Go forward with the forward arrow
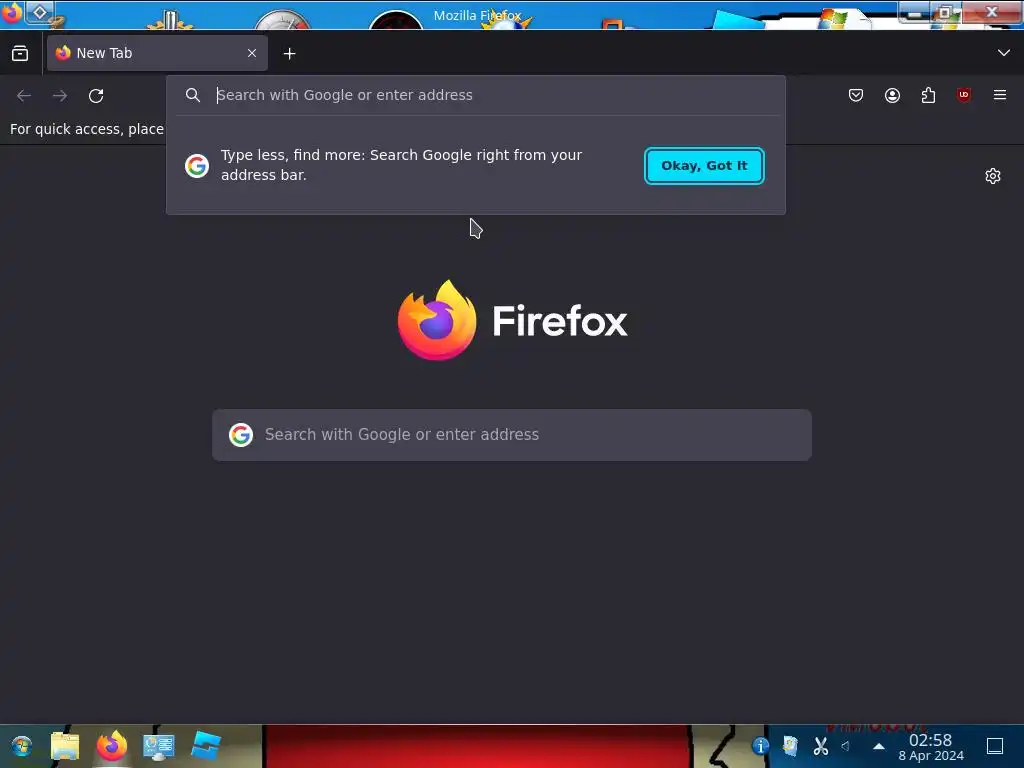The image size is (1024, 768). (60, 95)
